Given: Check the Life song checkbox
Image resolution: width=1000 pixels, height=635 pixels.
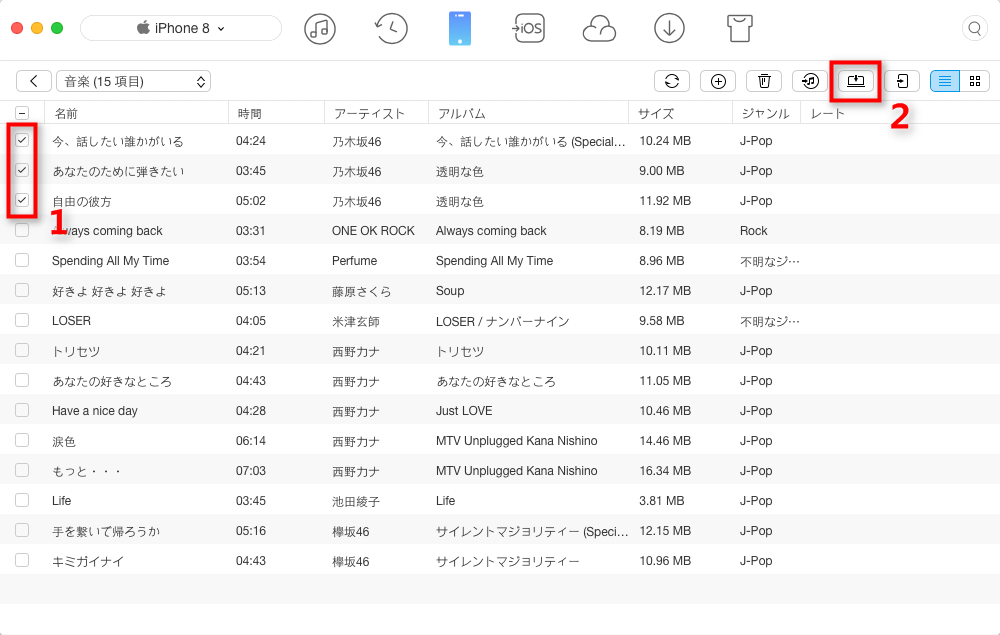Looking at the screenshot, I should 22,500.
